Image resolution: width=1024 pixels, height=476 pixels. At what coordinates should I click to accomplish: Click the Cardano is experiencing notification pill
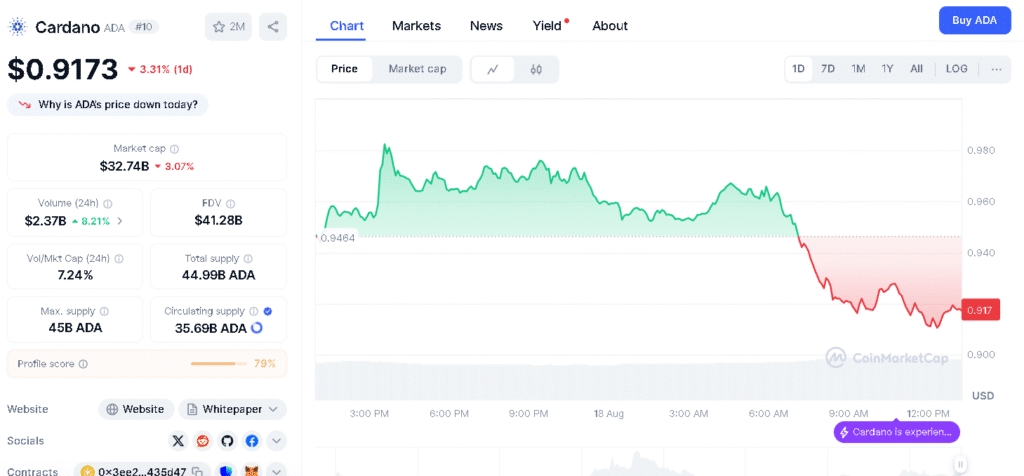[897, 432]
